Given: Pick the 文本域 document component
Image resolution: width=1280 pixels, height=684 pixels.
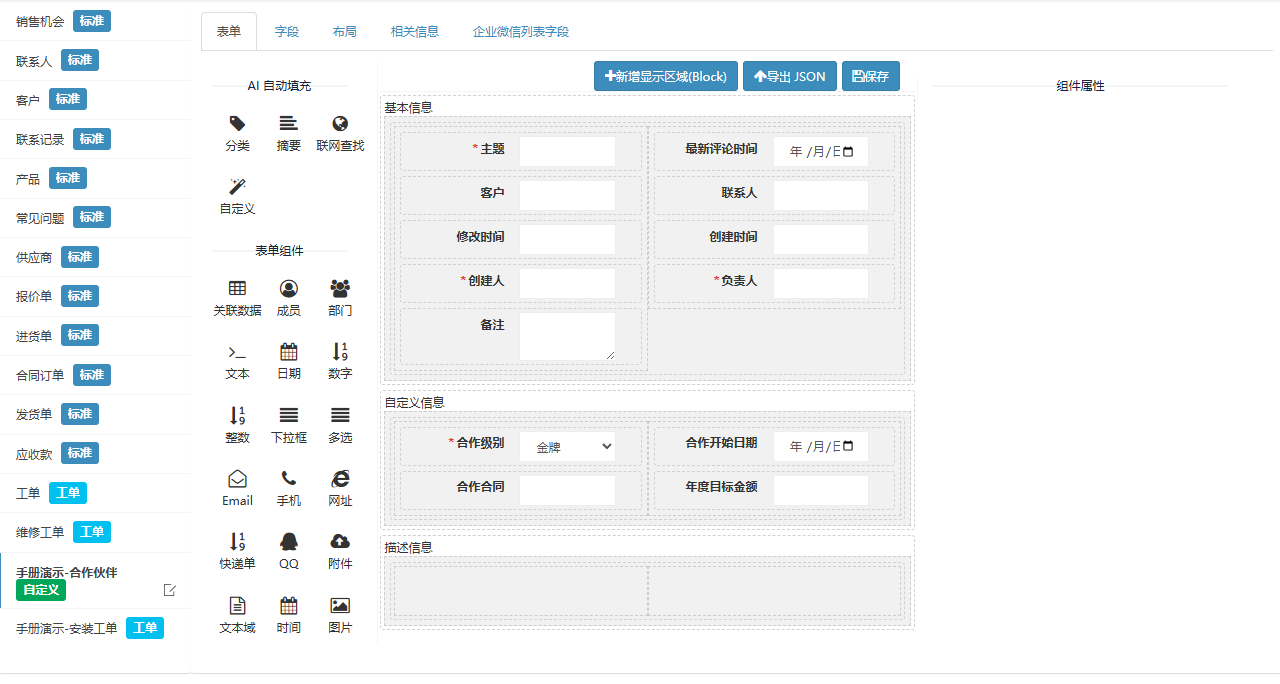Looking at the screenshot, I should tap(237, 615).
